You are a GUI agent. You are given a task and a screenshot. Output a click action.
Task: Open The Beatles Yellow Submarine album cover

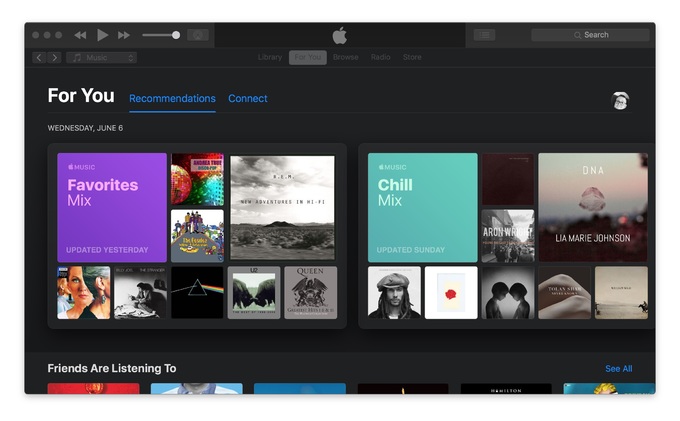tap(197, 236)
